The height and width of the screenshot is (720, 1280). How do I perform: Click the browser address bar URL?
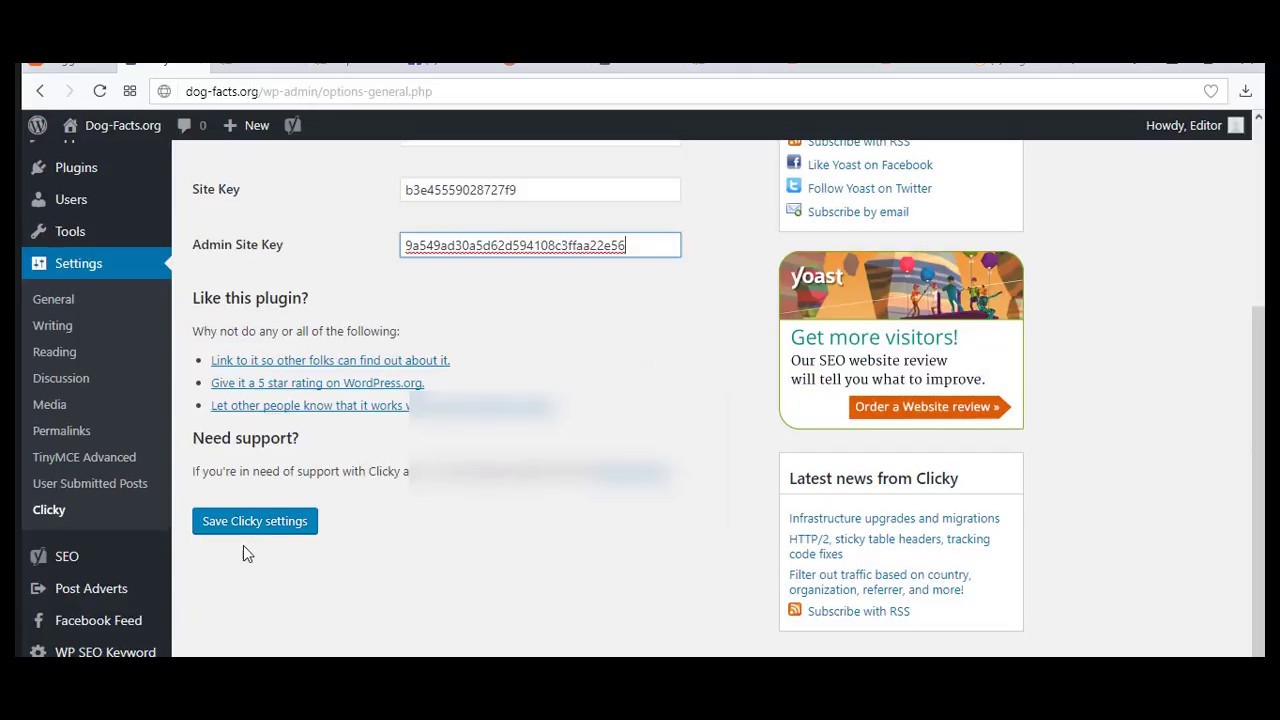click(x=309, y=91)
